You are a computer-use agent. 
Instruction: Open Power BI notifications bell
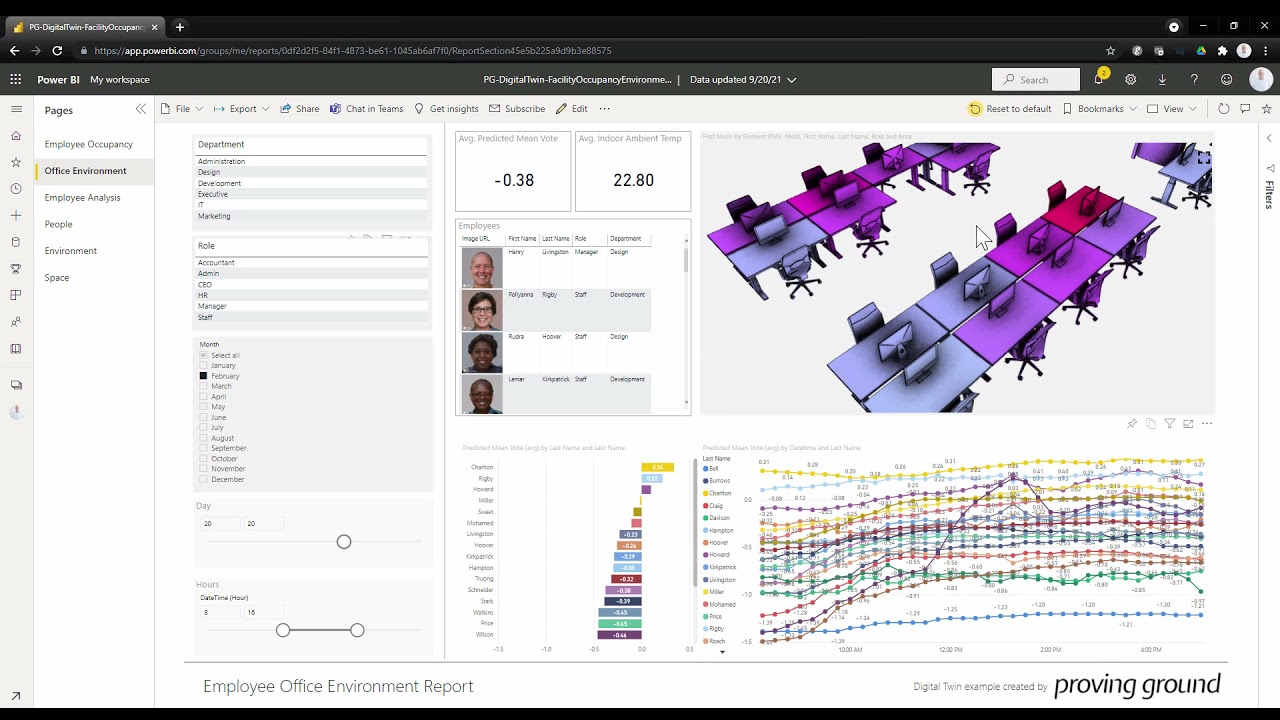[1098, 79]
